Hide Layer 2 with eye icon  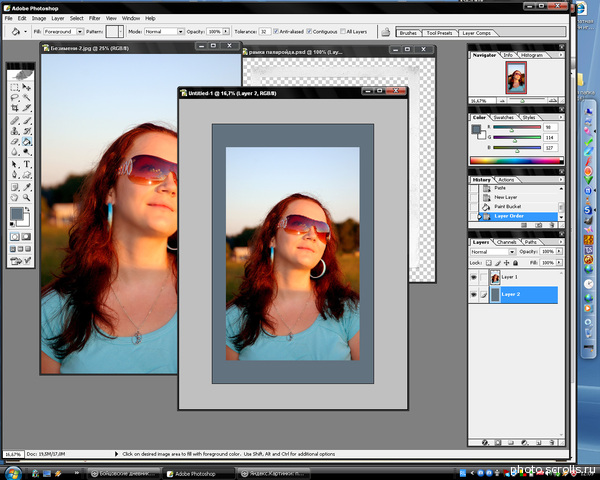[474, 294]
